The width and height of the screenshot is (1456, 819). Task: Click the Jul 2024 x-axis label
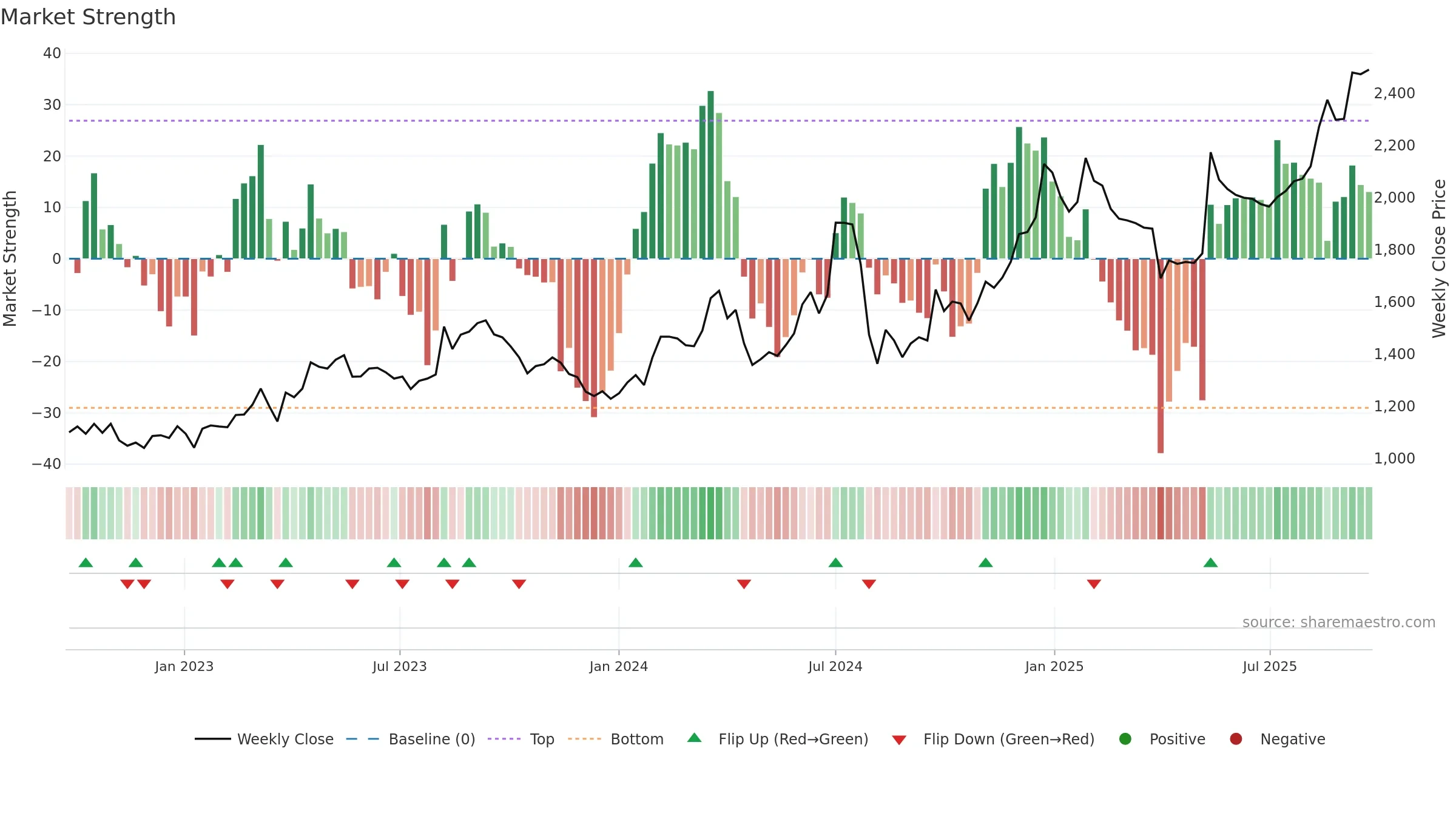[835, 667]
